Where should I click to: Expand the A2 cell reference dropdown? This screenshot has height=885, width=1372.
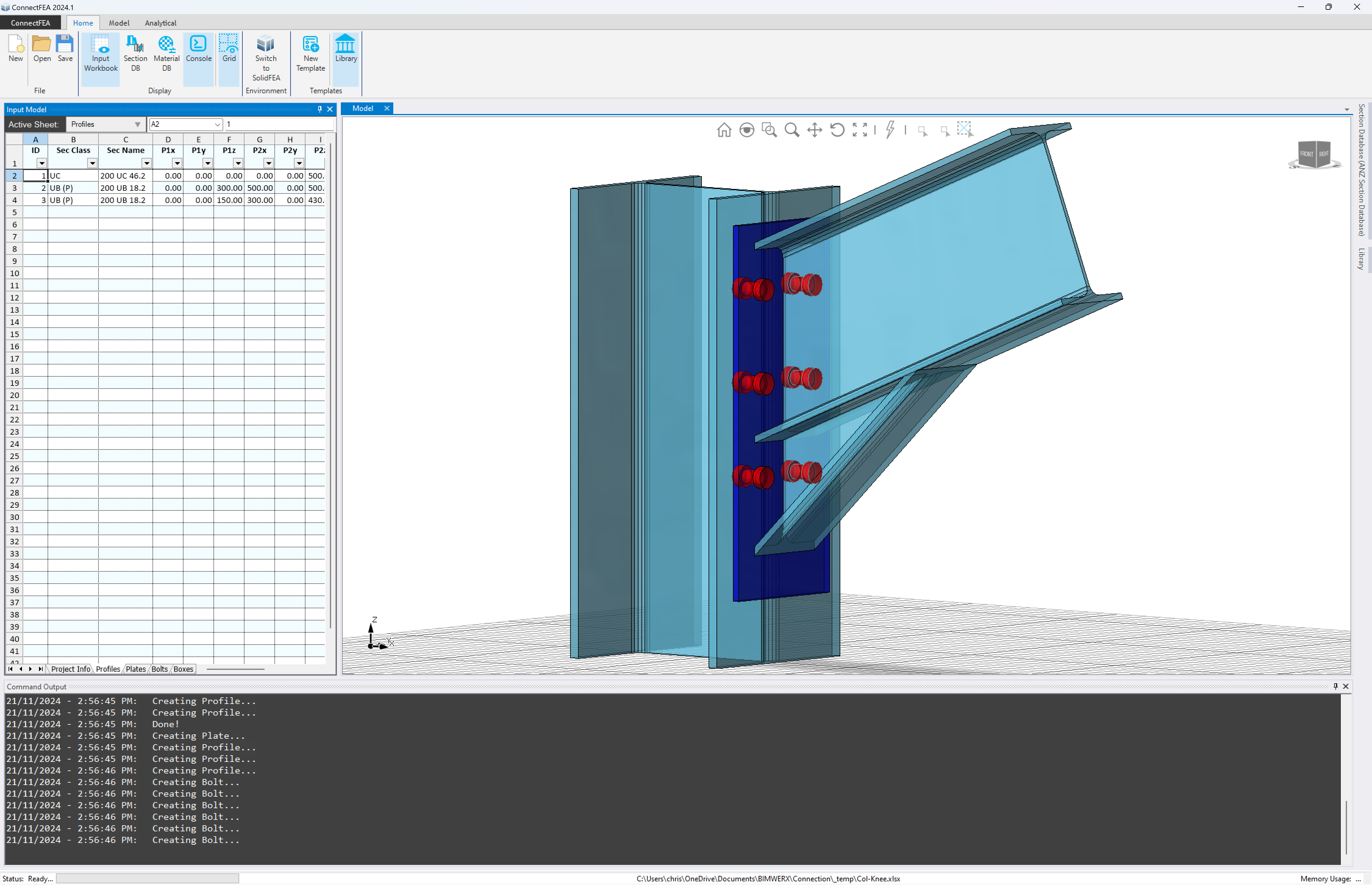pos(217,124)
